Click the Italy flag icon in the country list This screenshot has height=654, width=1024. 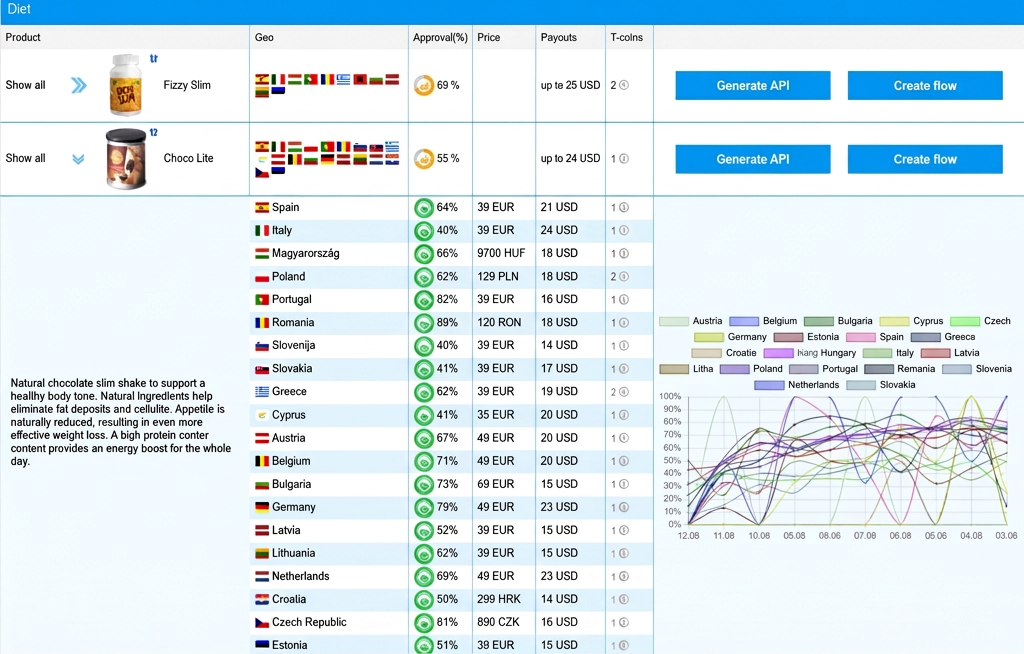coord(262,231)
